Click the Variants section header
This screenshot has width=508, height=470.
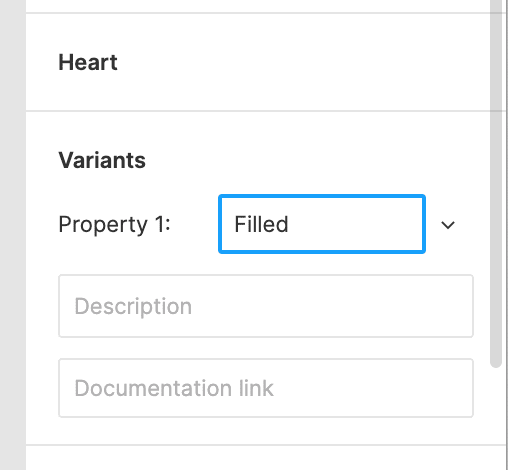tap(102, 160)
